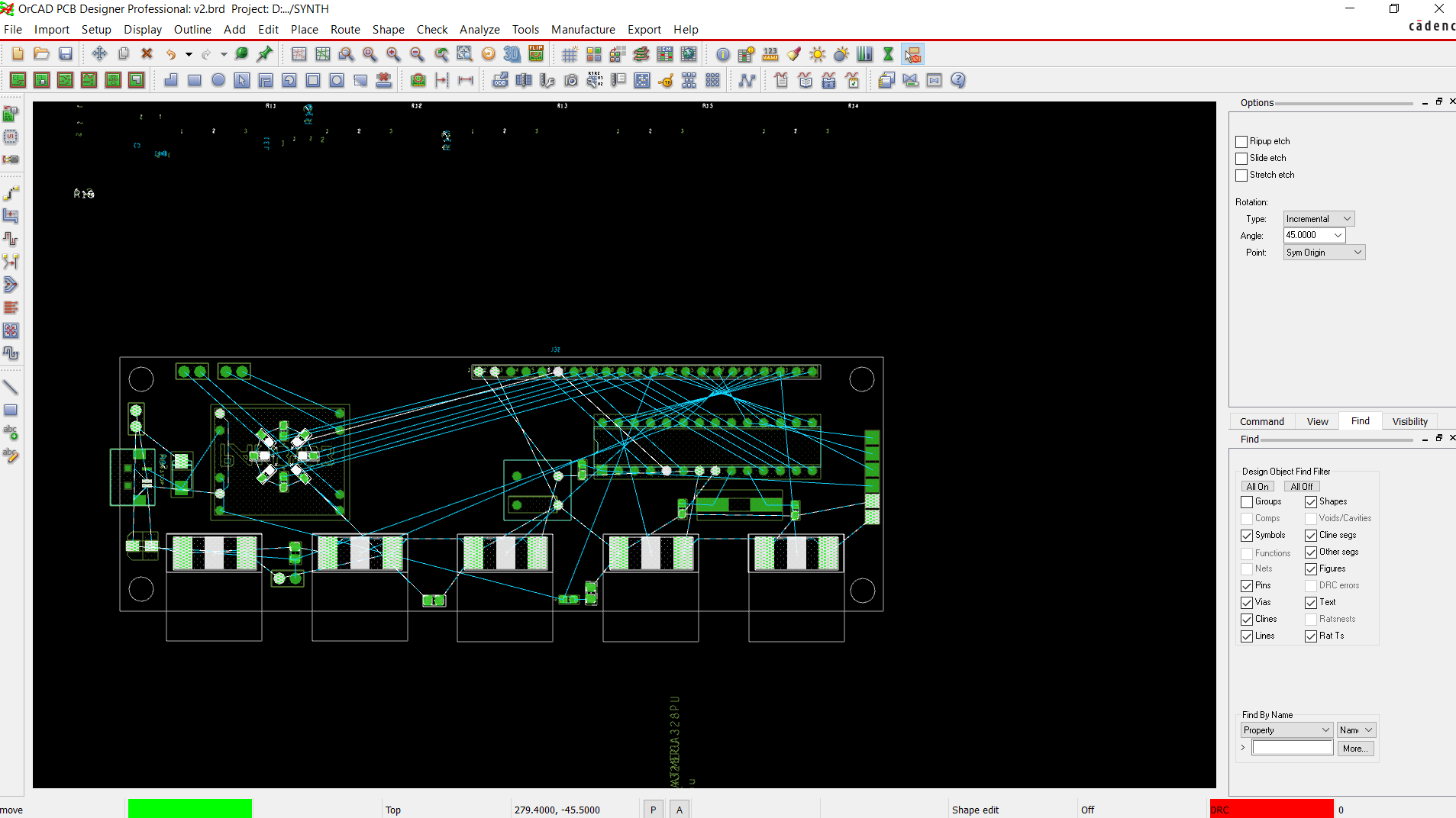Enable the Slide etch checkbox

point(1241,158)
